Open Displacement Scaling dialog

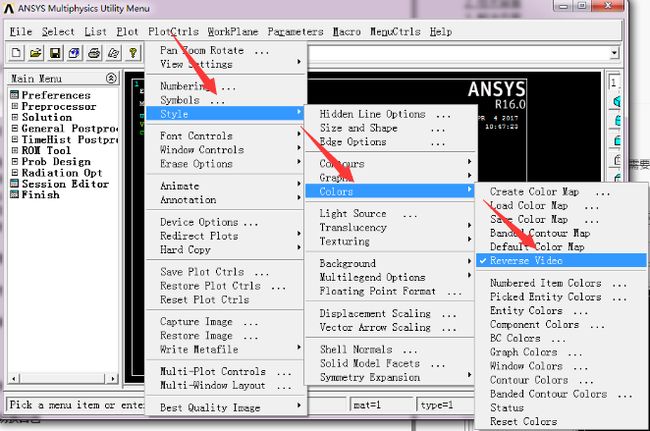pos(390,313)
